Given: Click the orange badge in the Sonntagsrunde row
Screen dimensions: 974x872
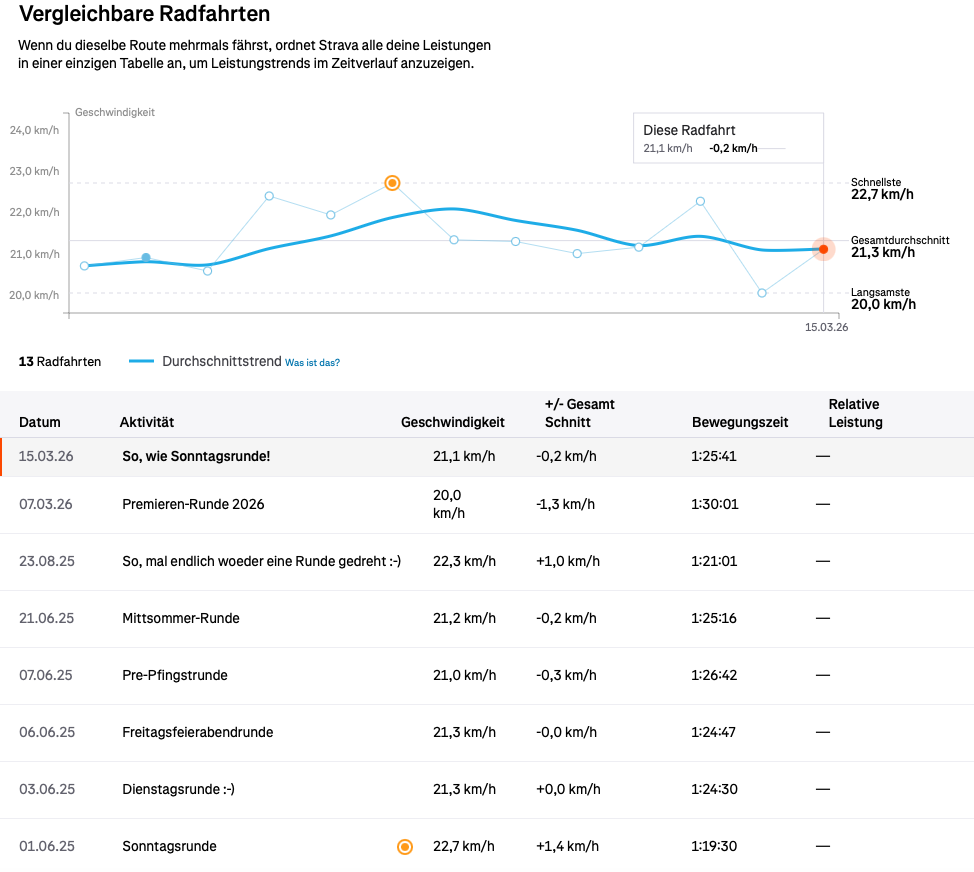Looking at the screenshot, I should pyautogui.click(x=405, y=847).
